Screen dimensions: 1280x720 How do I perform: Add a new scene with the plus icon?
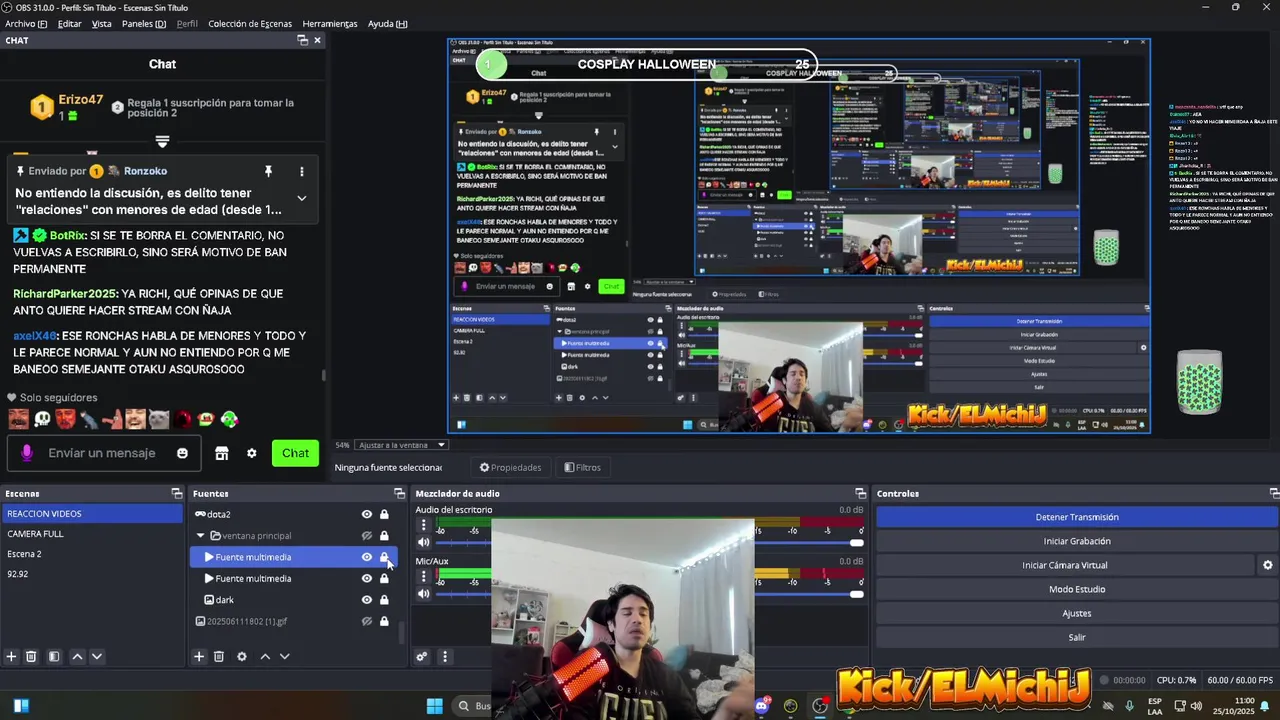click(x=11, y=657)
